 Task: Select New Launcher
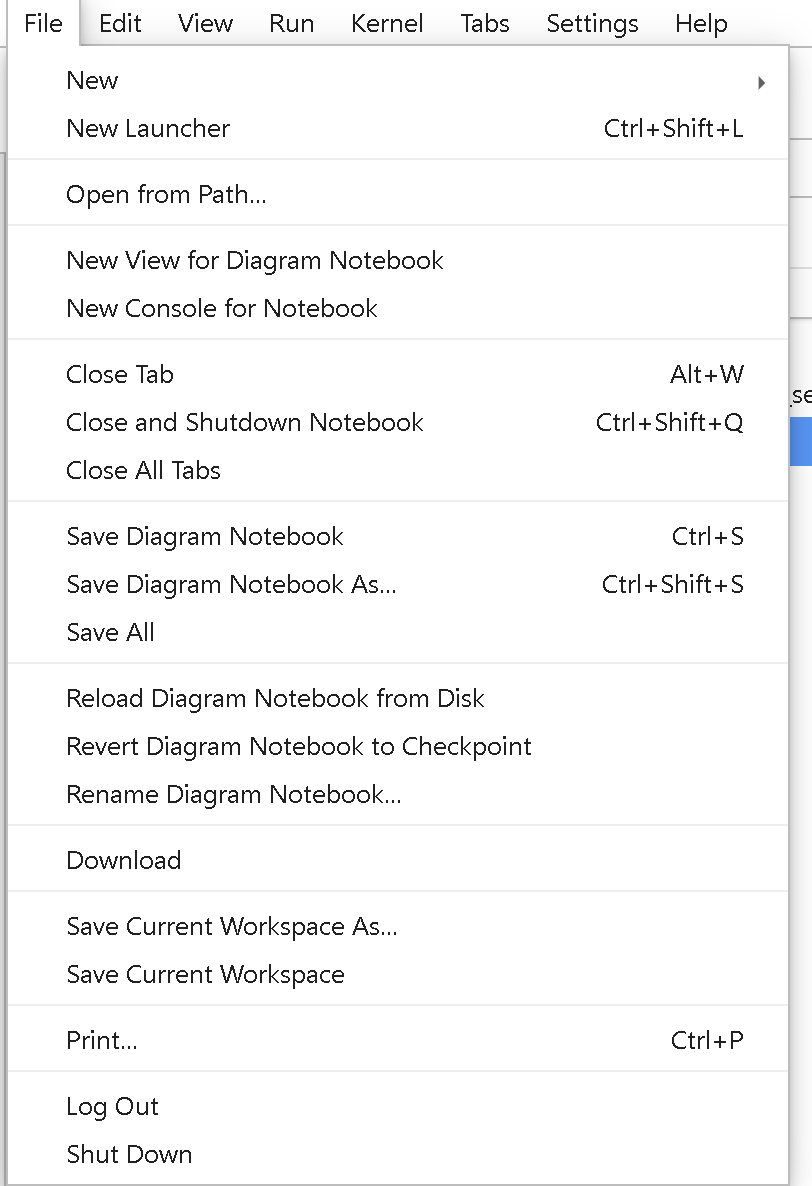148,128
